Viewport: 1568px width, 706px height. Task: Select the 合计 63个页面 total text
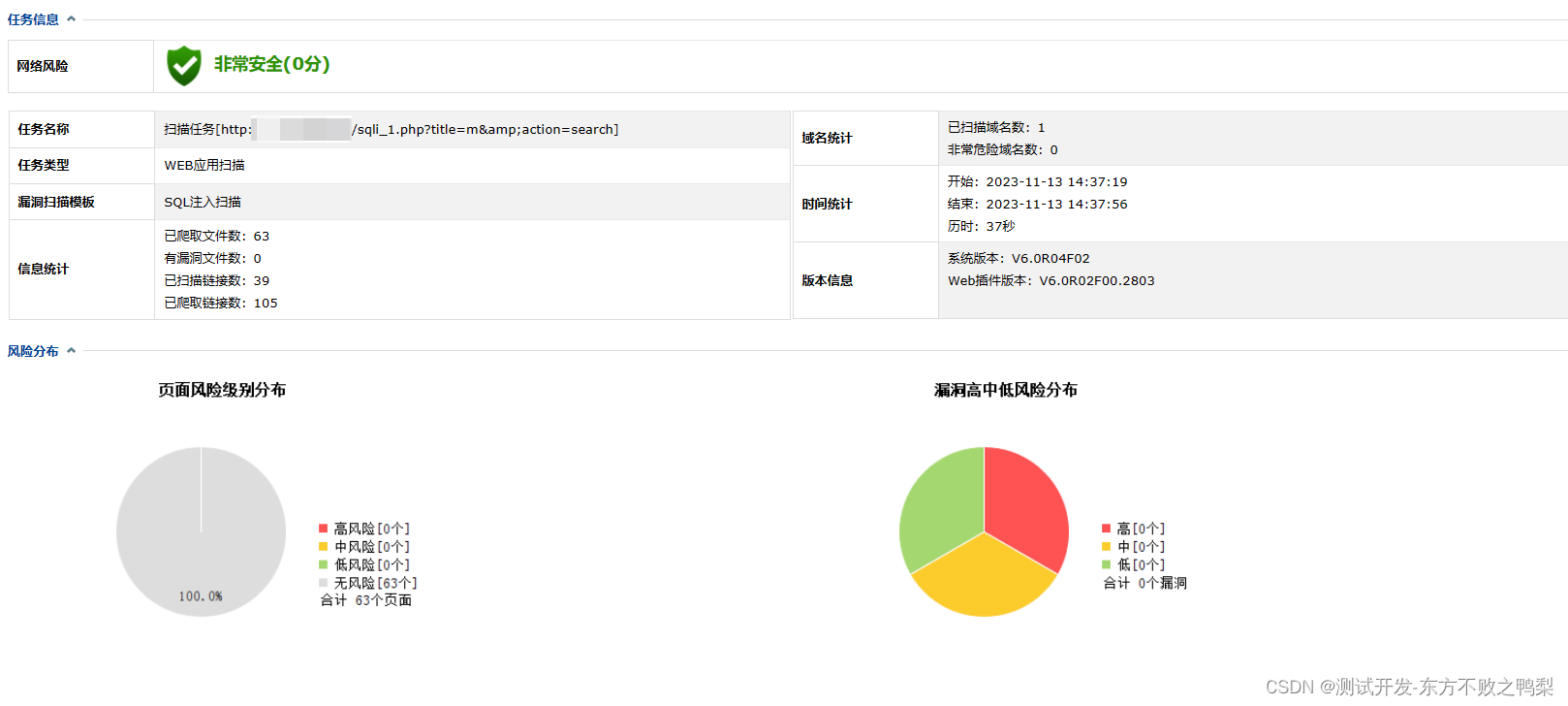[x=366, y=600]
